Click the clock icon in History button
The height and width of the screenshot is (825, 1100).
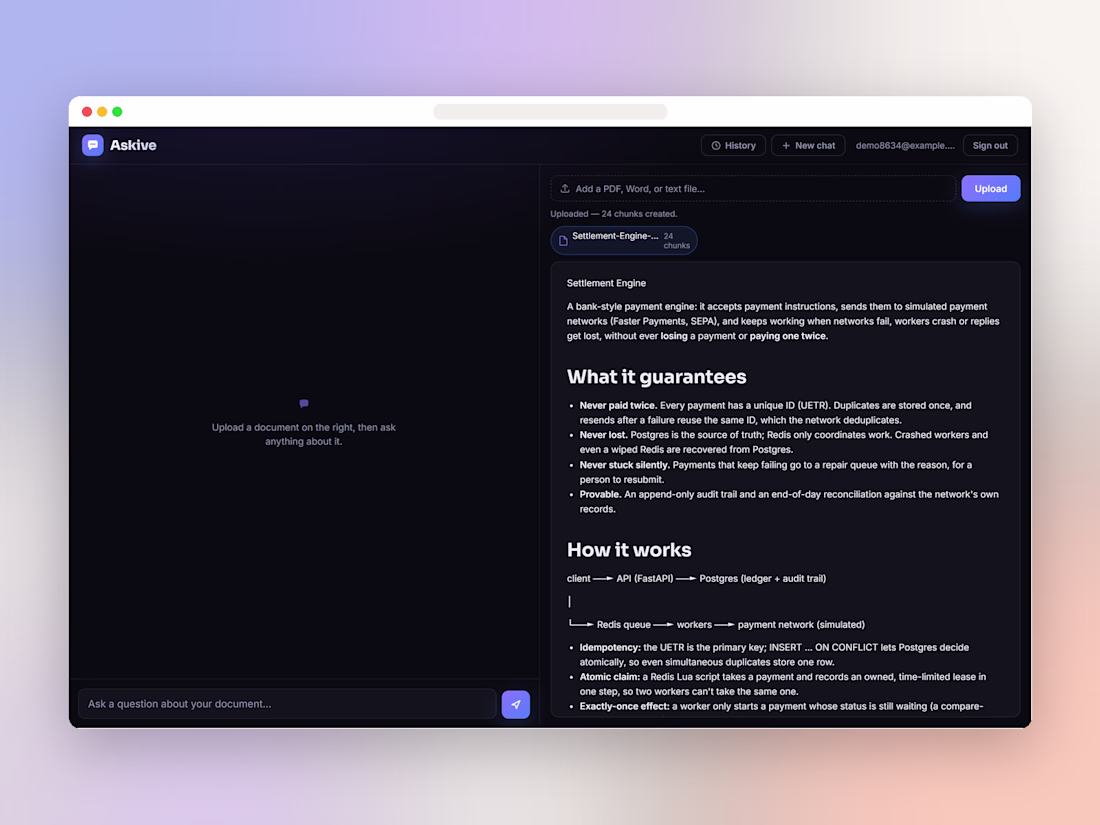(x=716, y=146)
